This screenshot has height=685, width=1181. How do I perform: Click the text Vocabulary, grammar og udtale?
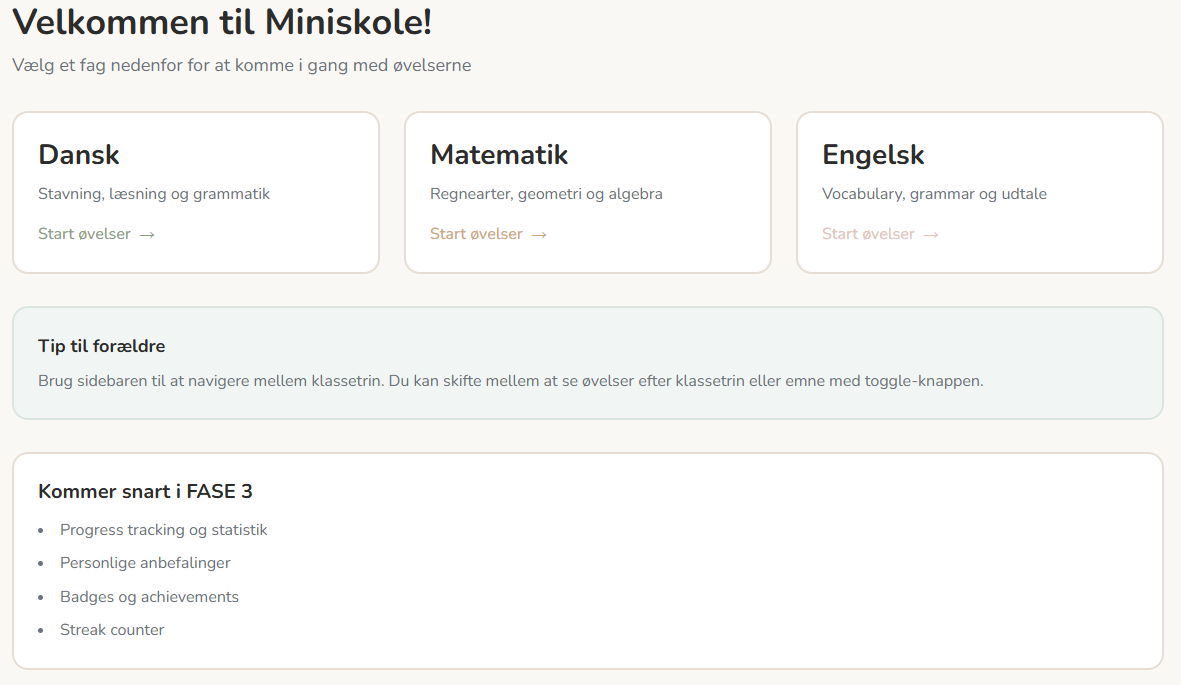click(x=934, y=194)
